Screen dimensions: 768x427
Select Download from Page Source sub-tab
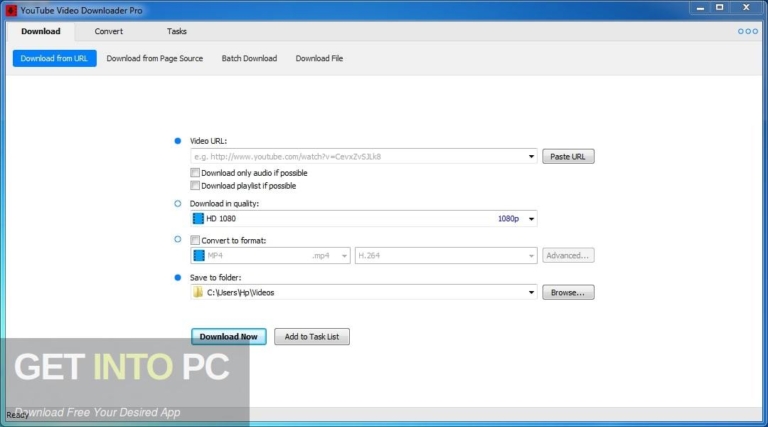point(155,58)
